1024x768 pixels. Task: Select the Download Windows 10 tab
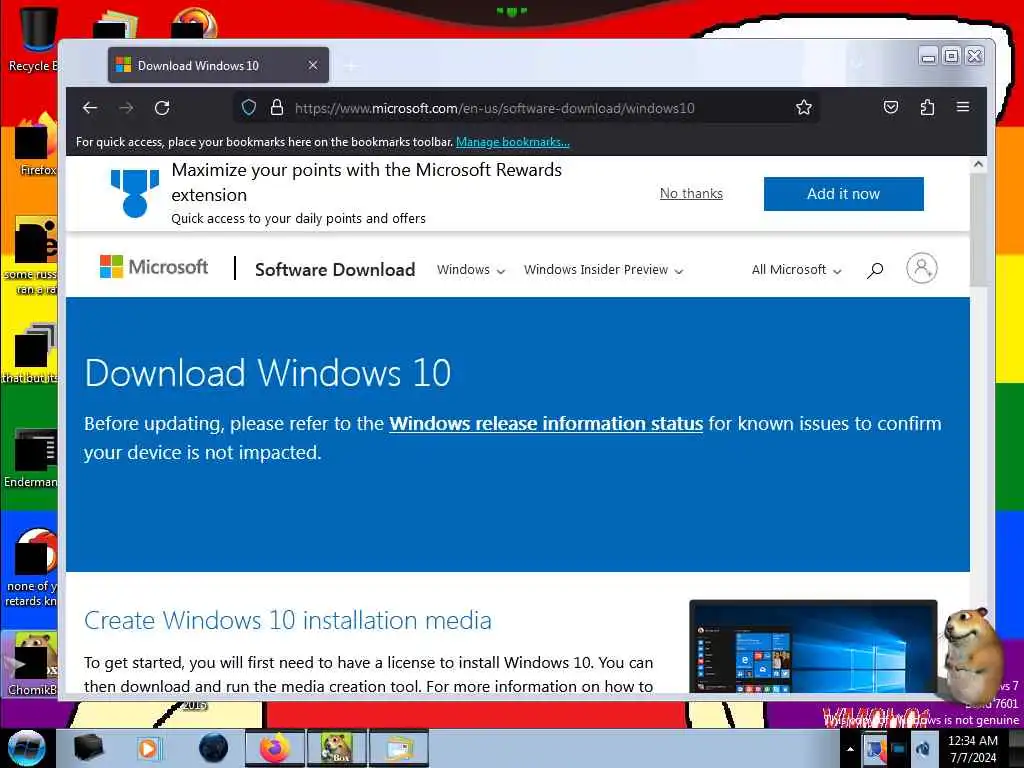218,65
